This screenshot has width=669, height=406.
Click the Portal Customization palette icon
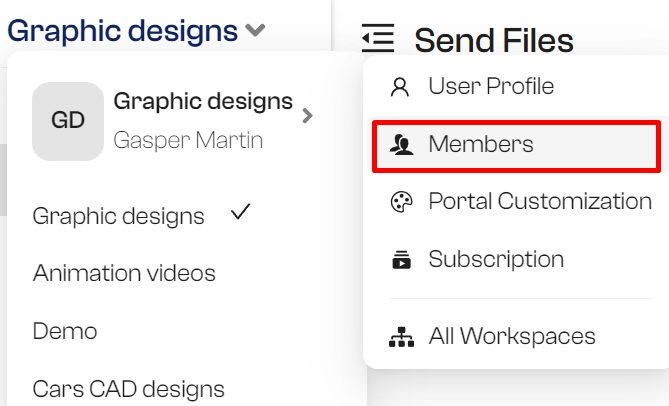click(x=401, y=202)
